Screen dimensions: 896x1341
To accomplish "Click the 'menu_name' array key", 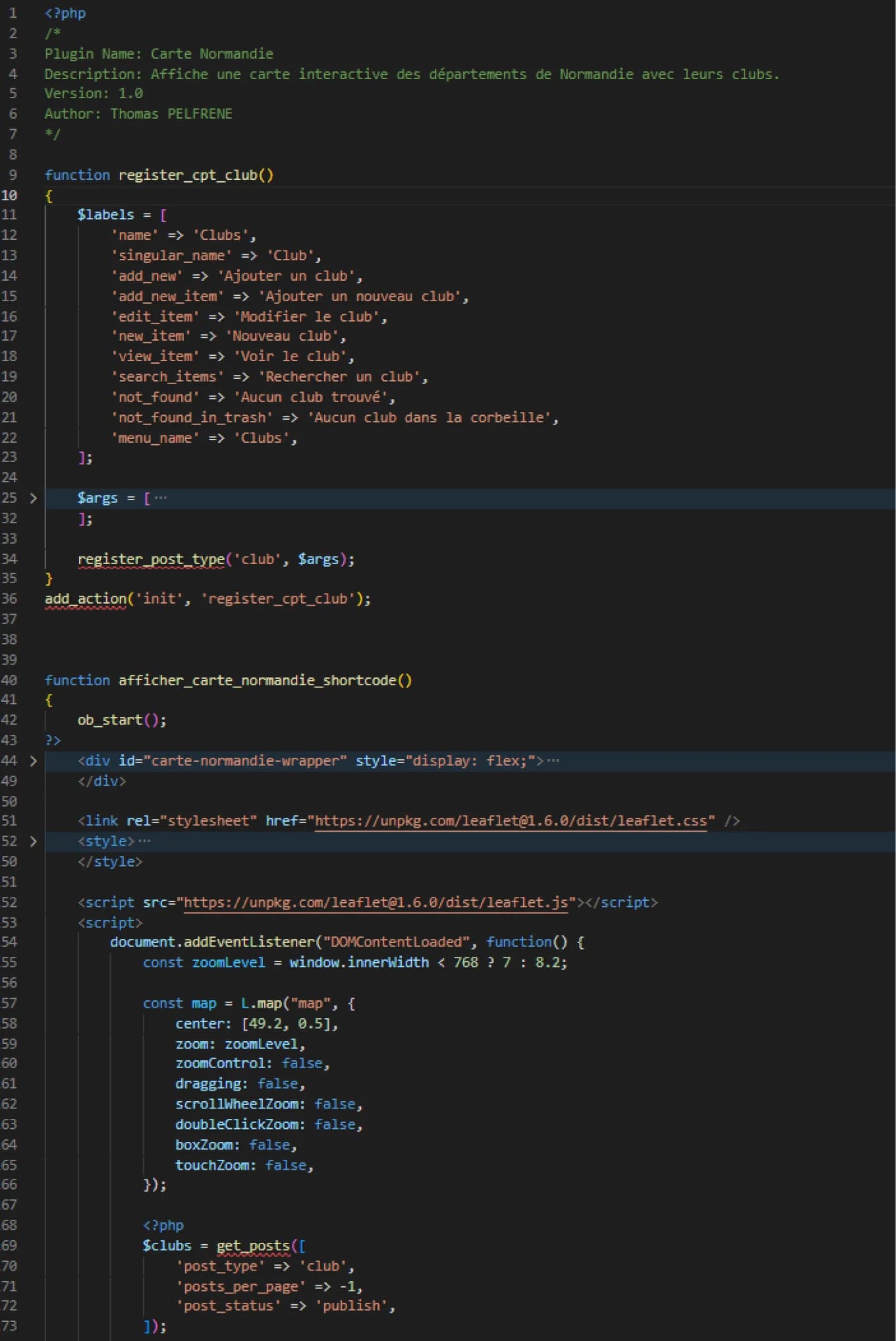I will (x=155, y=438).
